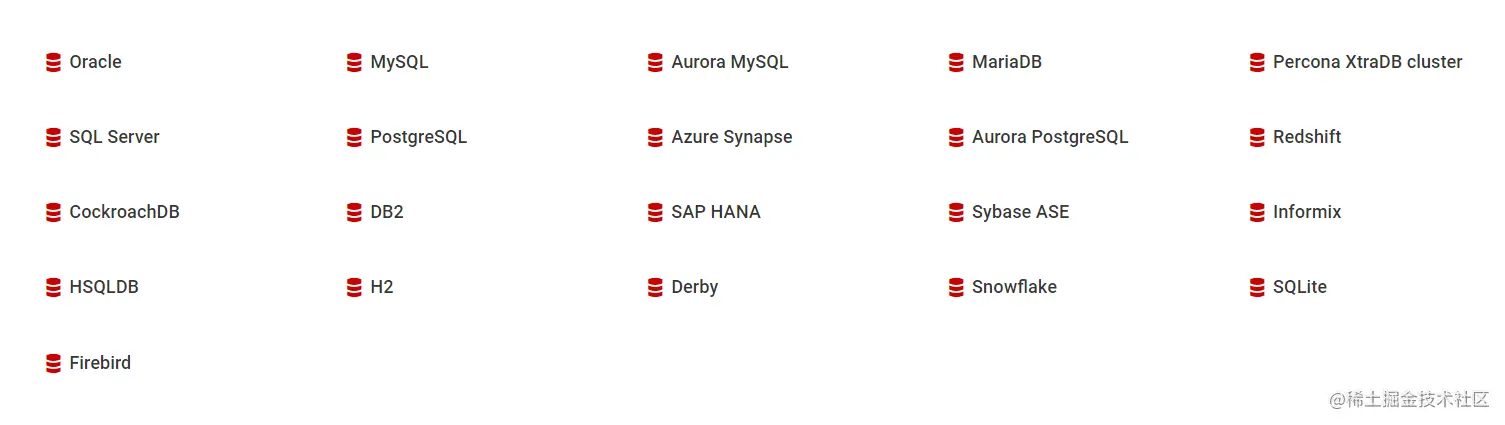Select the DB2 label
Image resolution: width=1505 pixels, height=425 pixels.
pos(386,212)
